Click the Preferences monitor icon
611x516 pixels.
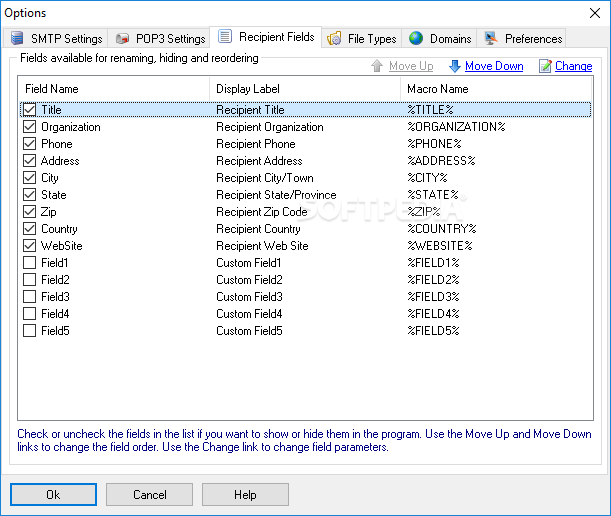click(x=491, y=38)
